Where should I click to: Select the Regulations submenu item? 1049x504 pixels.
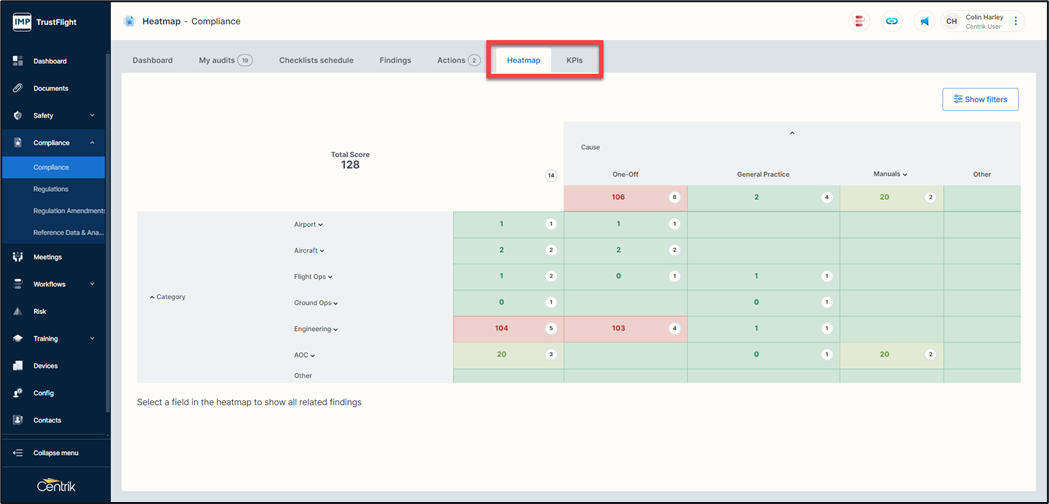tap(51, 189)
